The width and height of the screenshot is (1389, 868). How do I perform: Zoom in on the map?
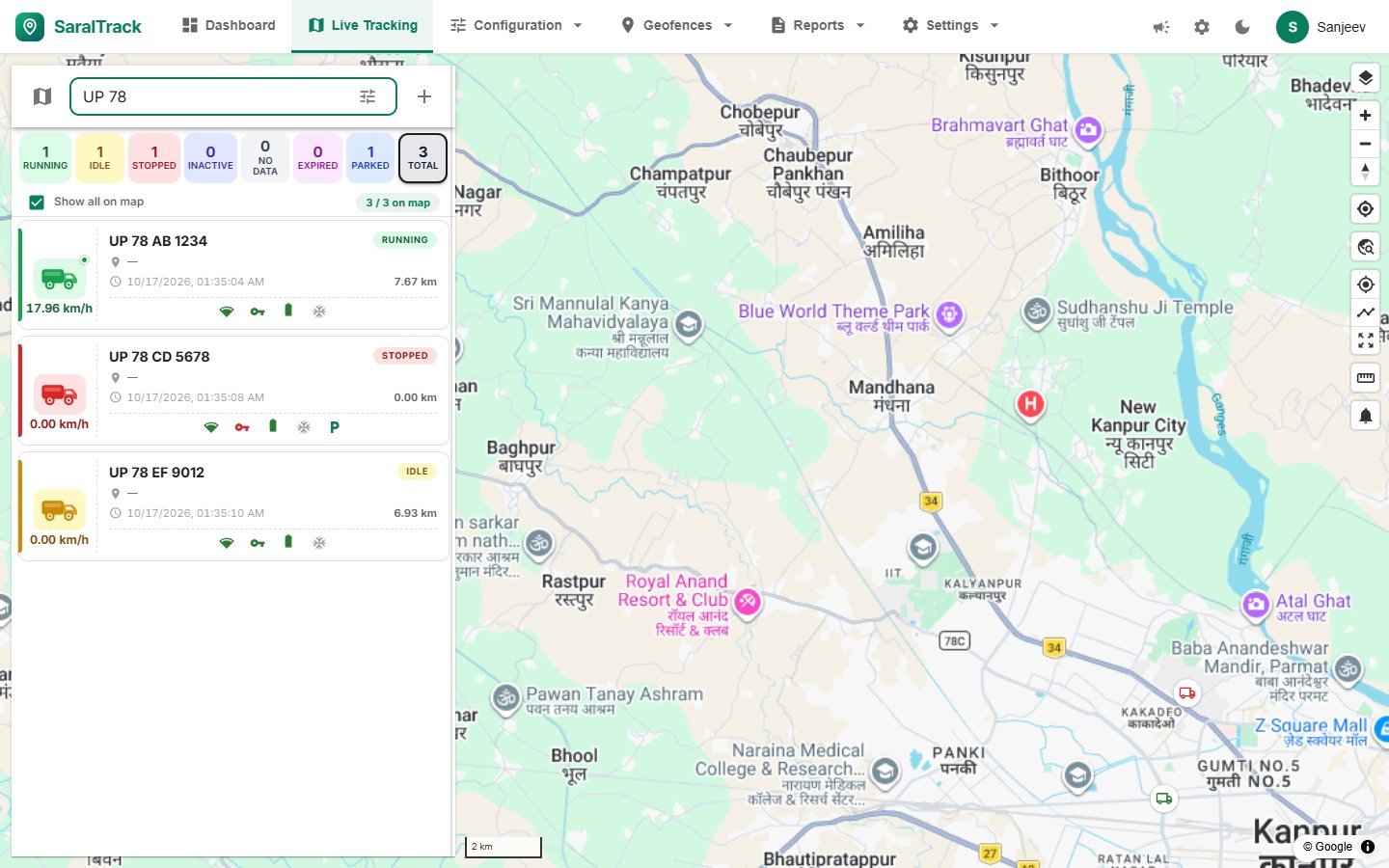(x=1365, y=116)
